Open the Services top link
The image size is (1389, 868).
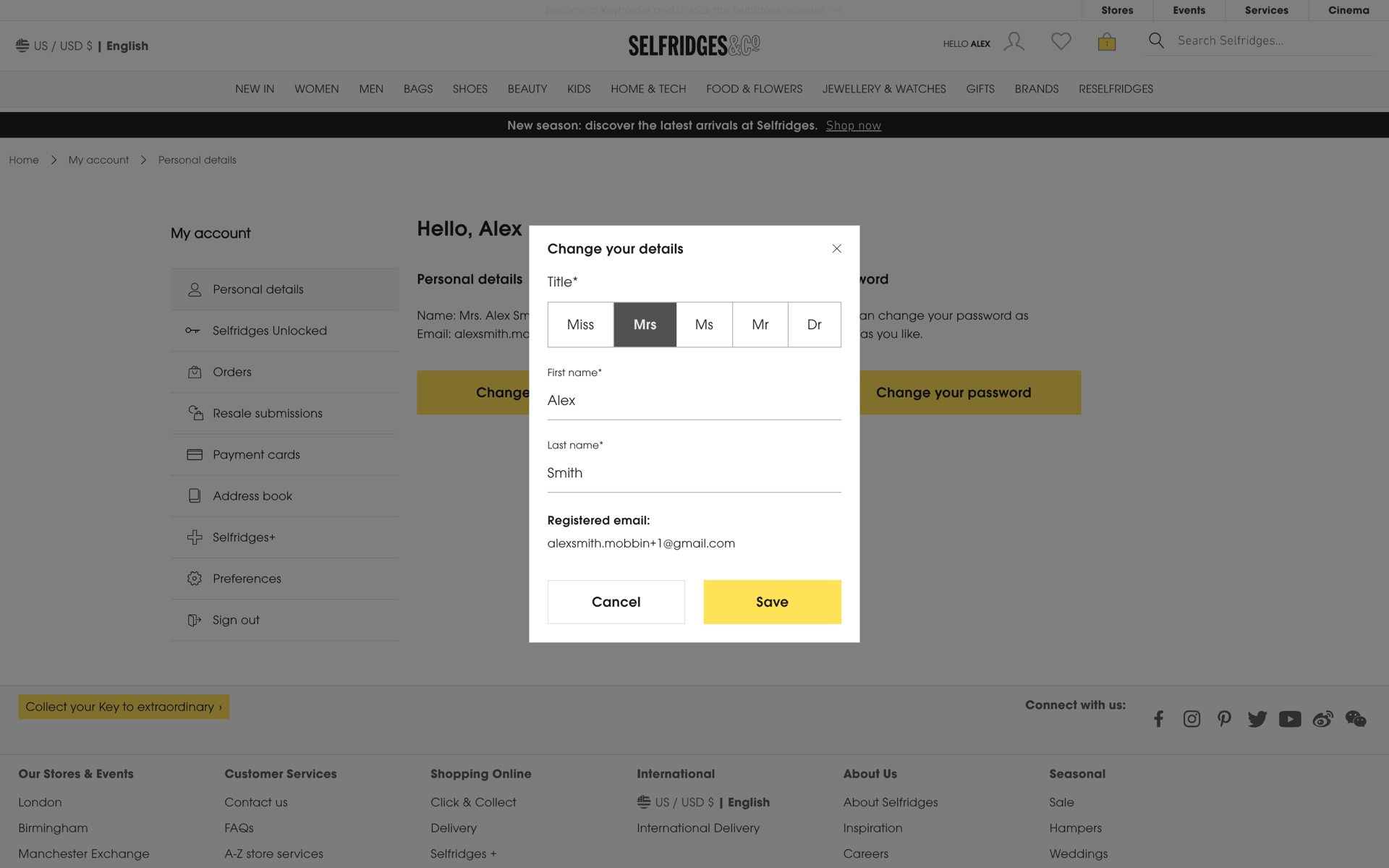(x=1266, y=10)
